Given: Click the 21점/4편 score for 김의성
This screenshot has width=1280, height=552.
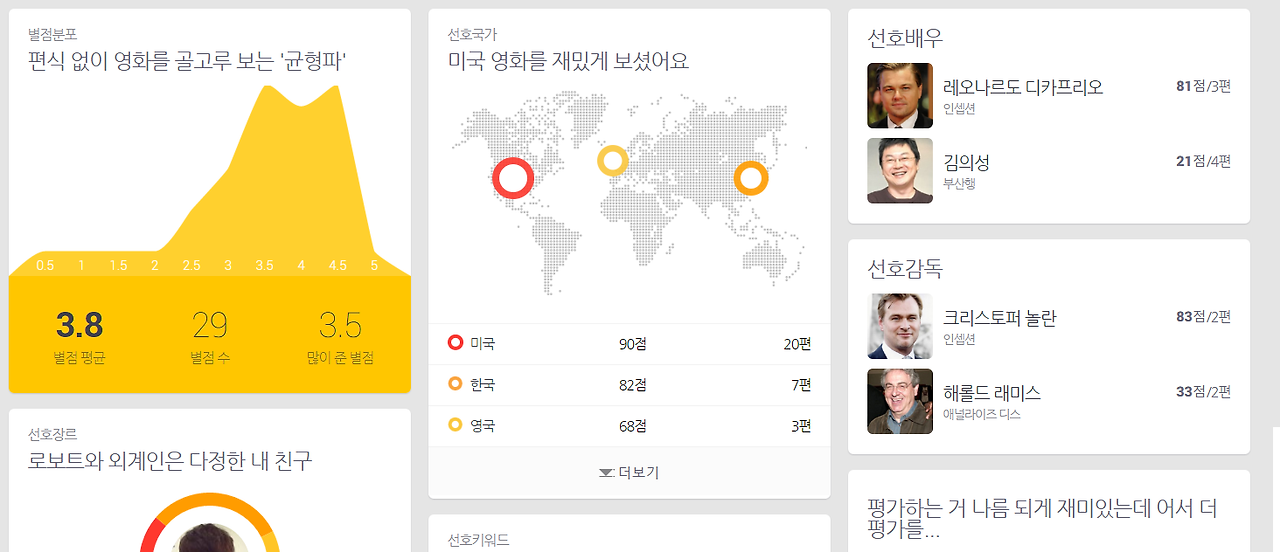Looking at the screenshot, I should (x=1203, y=161).
